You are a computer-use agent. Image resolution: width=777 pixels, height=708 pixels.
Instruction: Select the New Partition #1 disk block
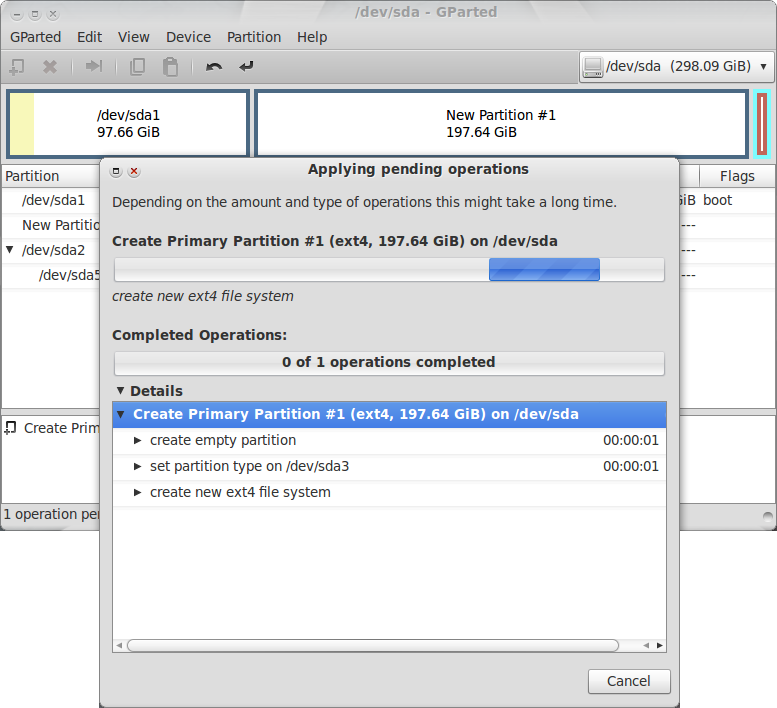tap(501, 123)
